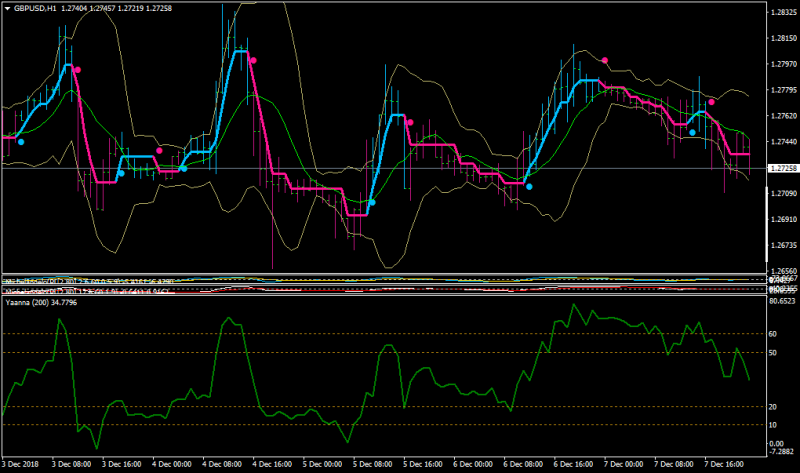Click the 1.26910 price level on the axis

(x=784, y=219)
